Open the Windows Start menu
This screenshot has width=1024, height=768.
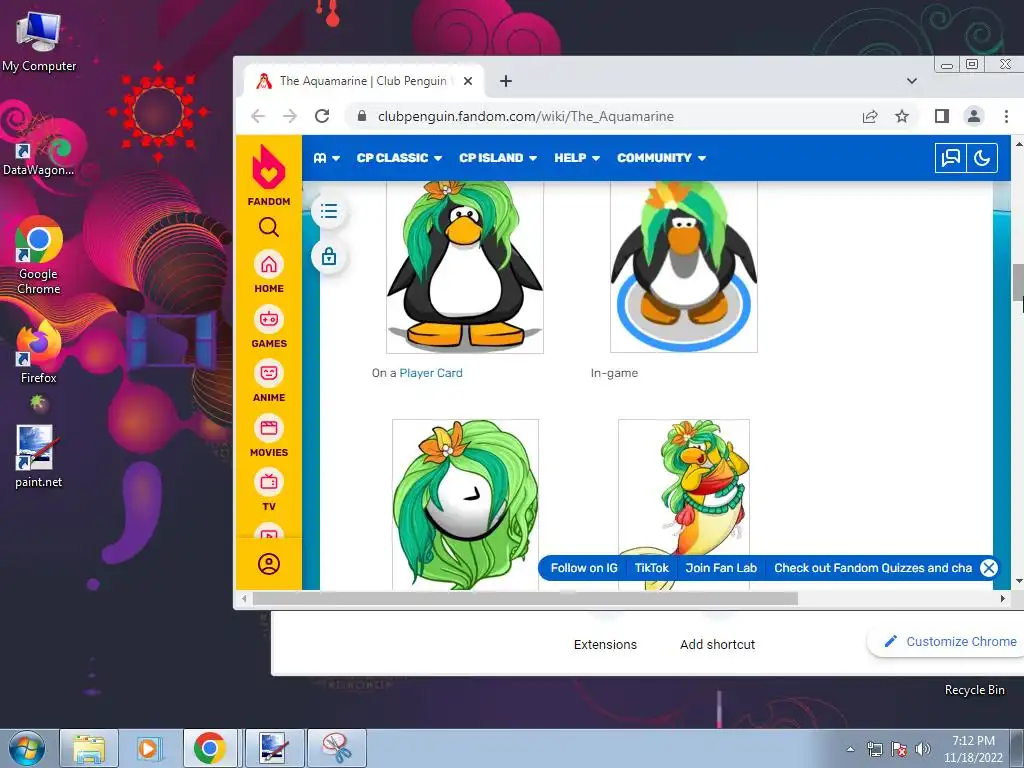[27, 748]
